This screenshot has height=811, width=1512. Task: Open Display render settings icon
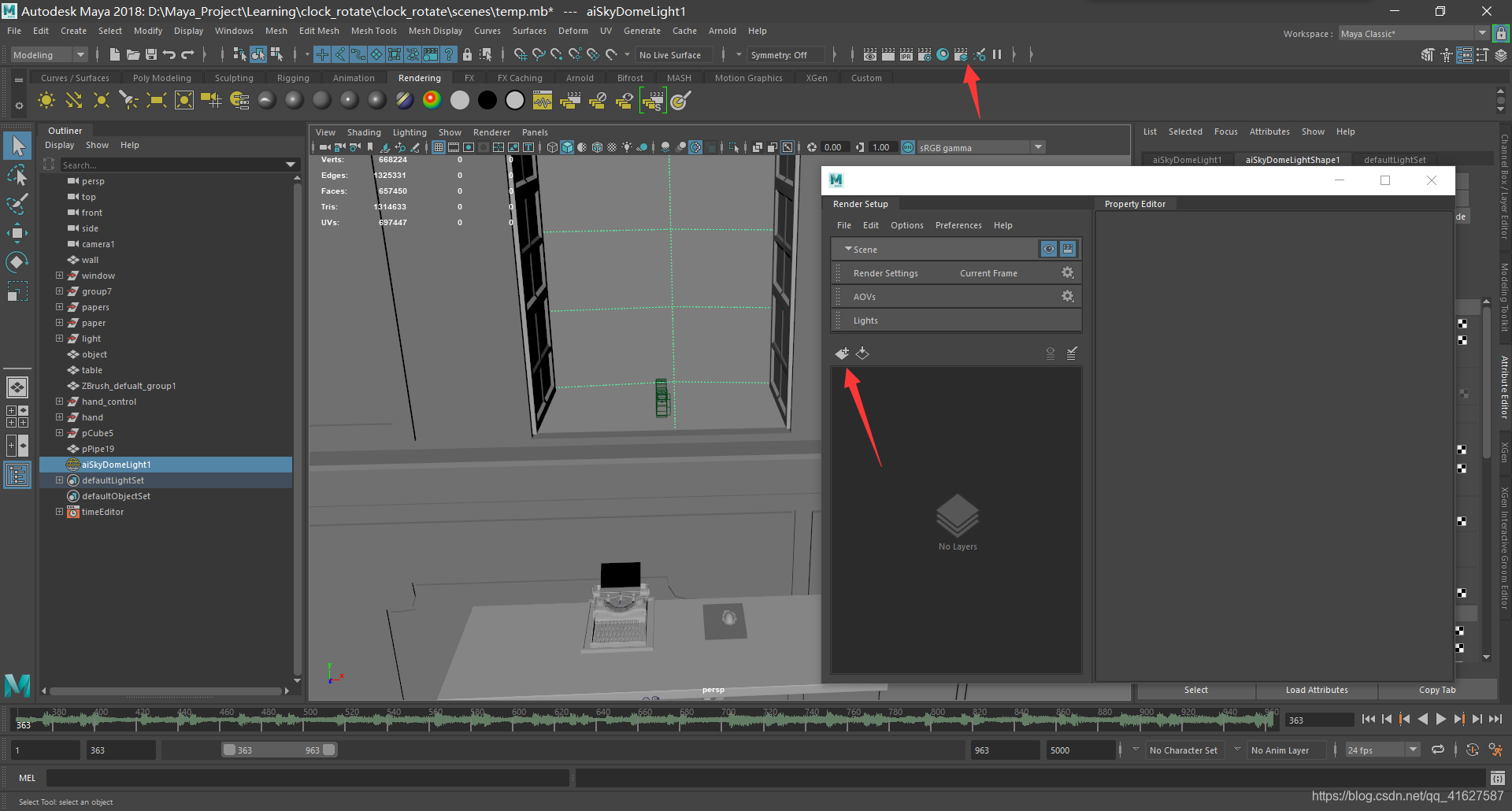pyautogui.click(x=925, y=54)
